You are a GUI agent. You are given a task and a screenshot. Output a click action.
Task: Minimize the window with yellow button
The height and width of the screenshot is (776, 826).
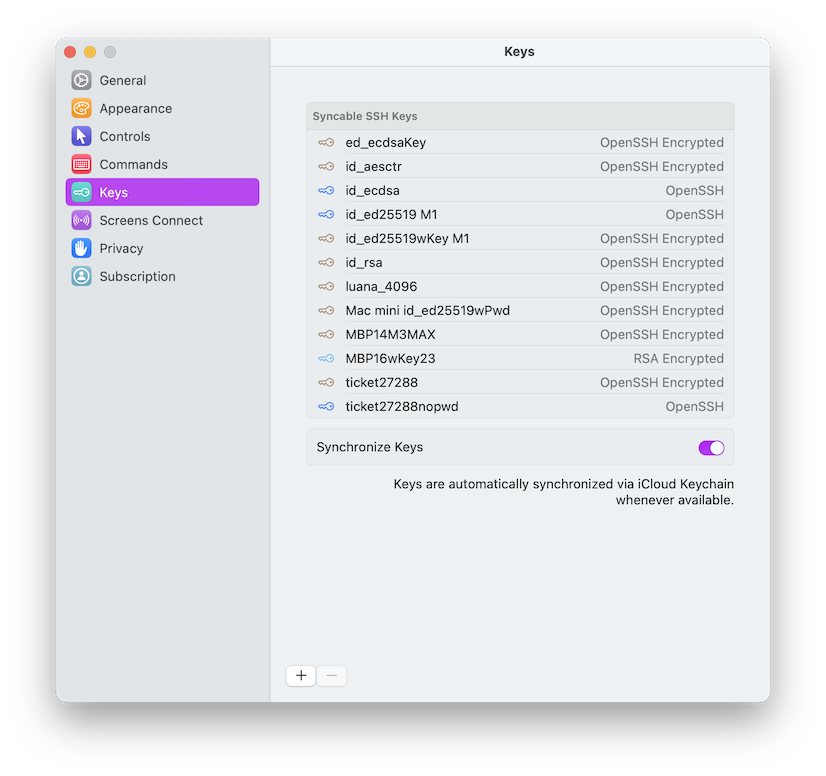(x=90, y=52)
